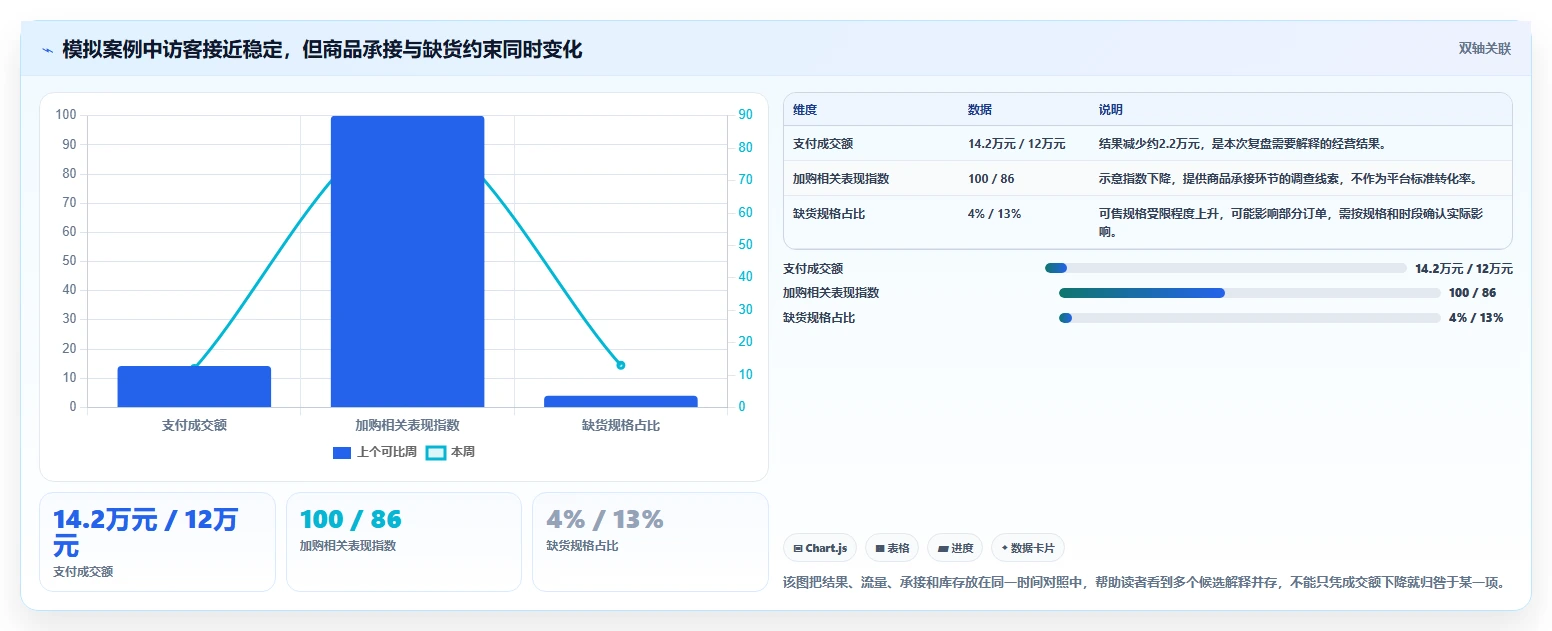Click the 缺货规格占比 progress bar

1250,318
